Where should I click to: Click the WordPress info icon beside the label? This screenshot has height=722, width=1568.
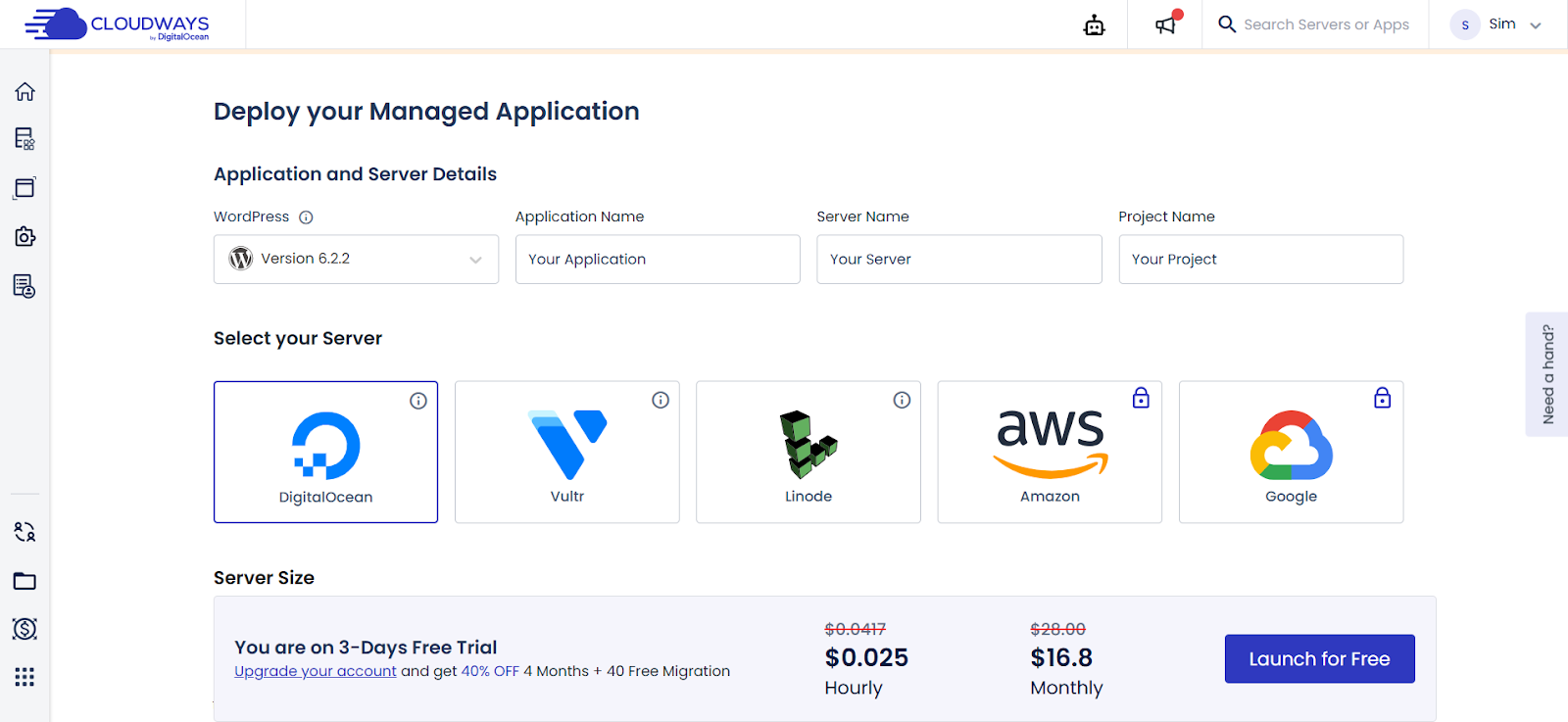pos(306,217)
